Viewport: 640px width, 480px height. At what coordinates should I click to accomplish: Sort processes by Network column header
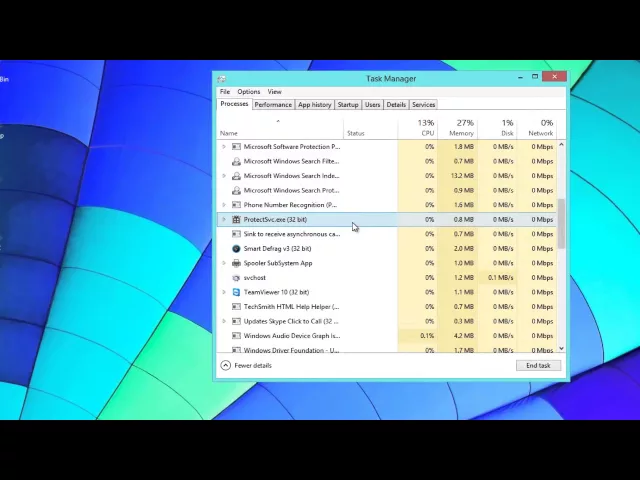537,128
